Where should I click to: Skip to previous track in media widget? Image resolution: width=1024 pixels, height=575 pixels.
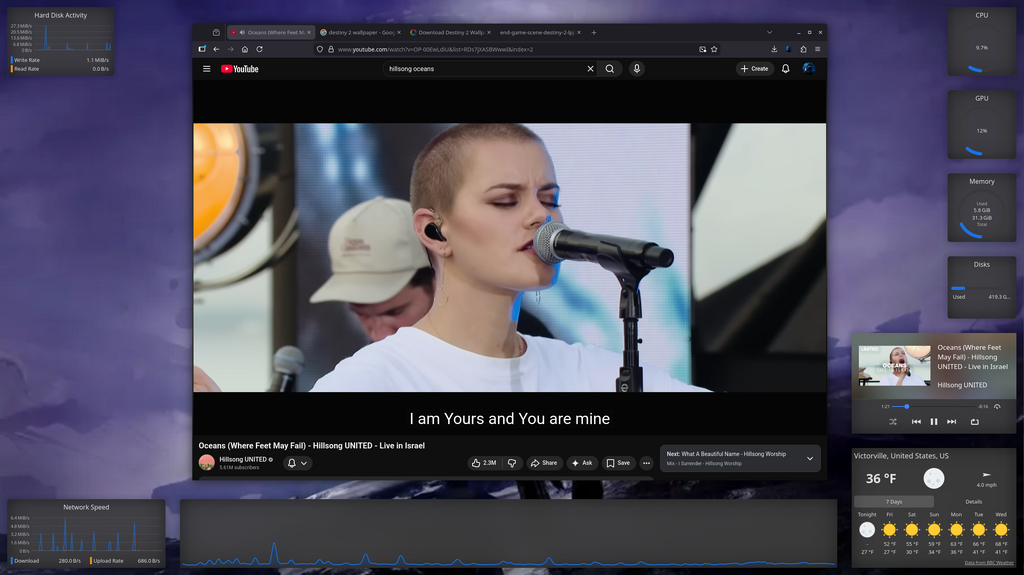[916, 422]
